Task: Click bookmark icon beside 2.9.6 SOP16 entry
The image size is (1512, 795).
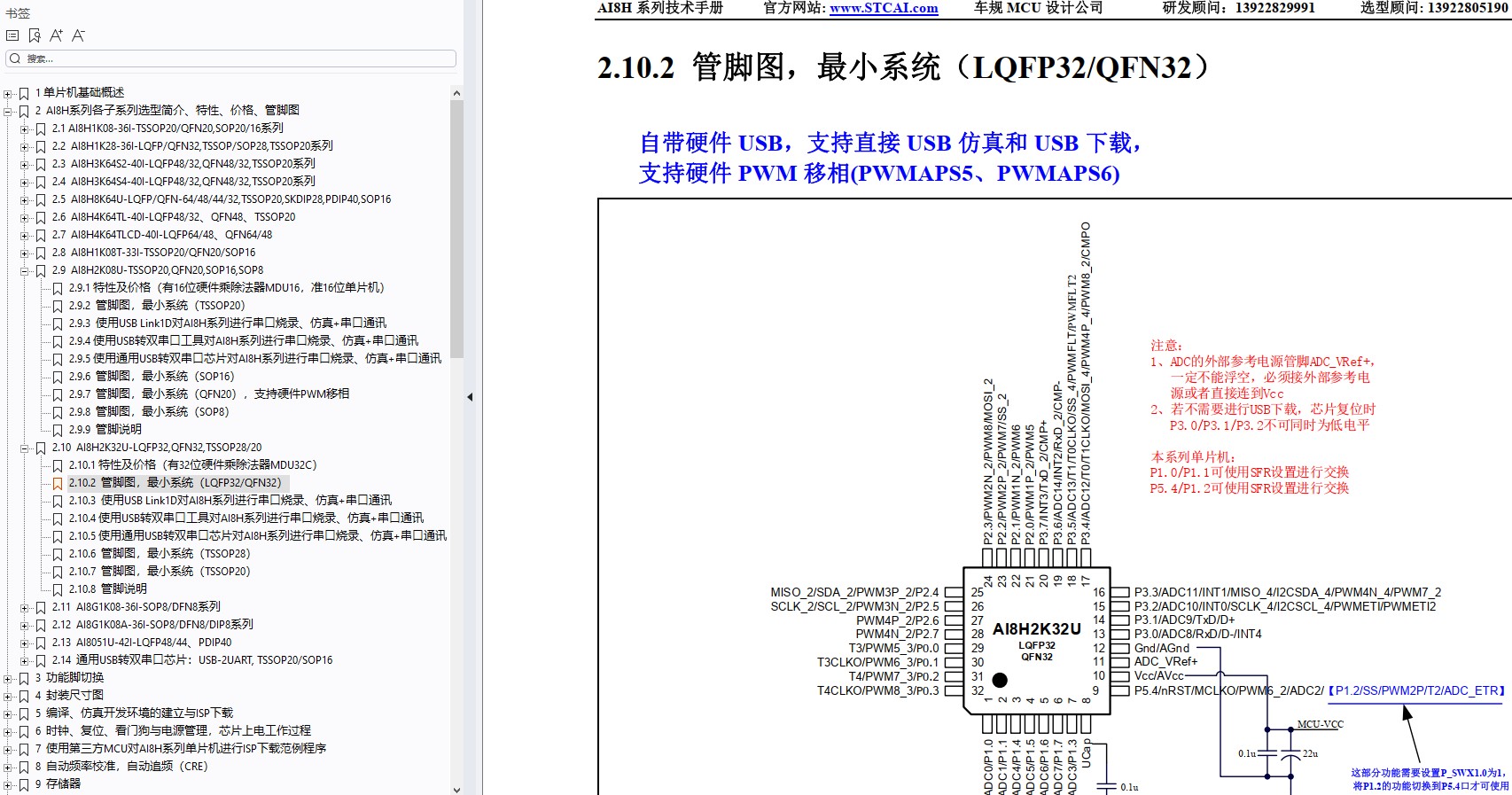Action: [x=58, y=377]
